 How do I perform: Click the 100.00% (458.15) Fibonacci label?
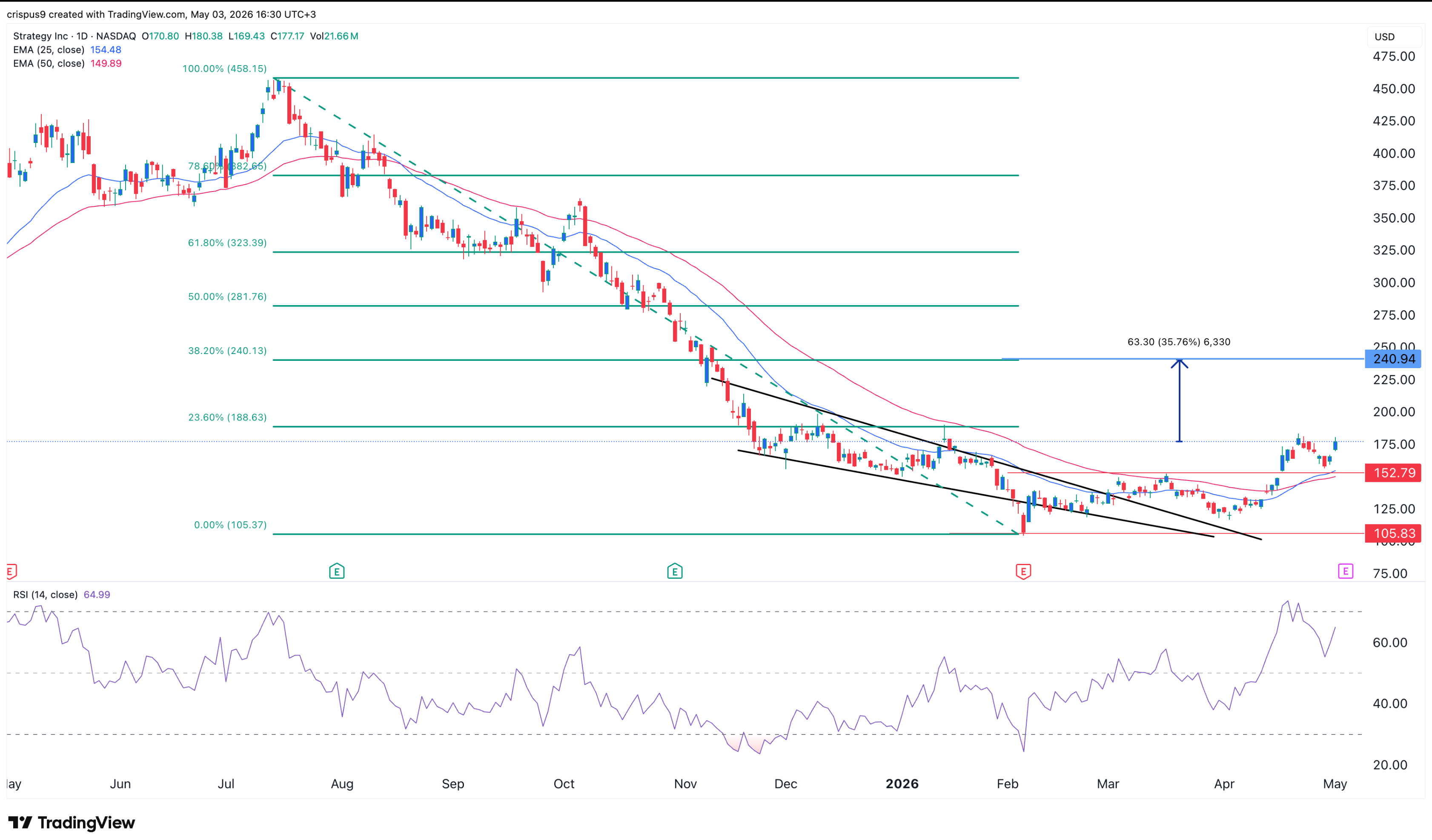coord(224,69)
